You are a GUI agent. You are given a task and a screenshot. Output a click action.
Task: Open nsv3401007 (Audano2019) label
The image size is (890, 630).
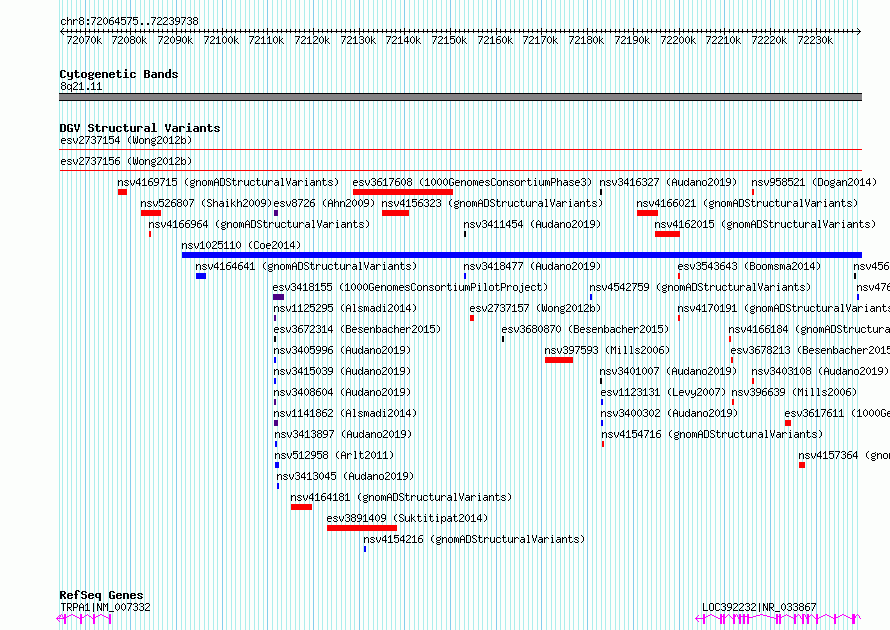tap(668, 371)
